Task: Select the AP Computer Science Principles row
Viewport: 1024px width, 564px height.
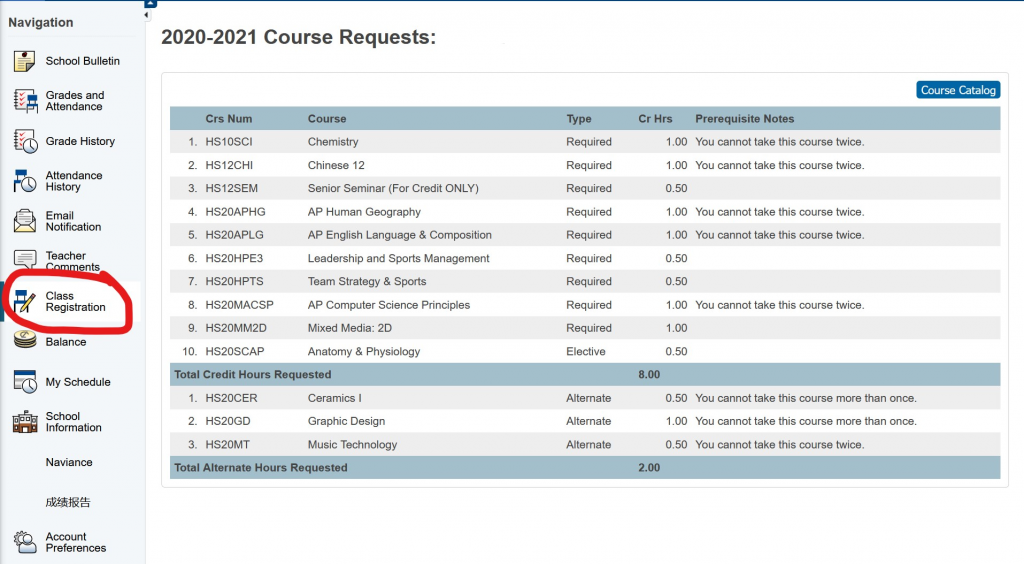Action: pos(388,305)
